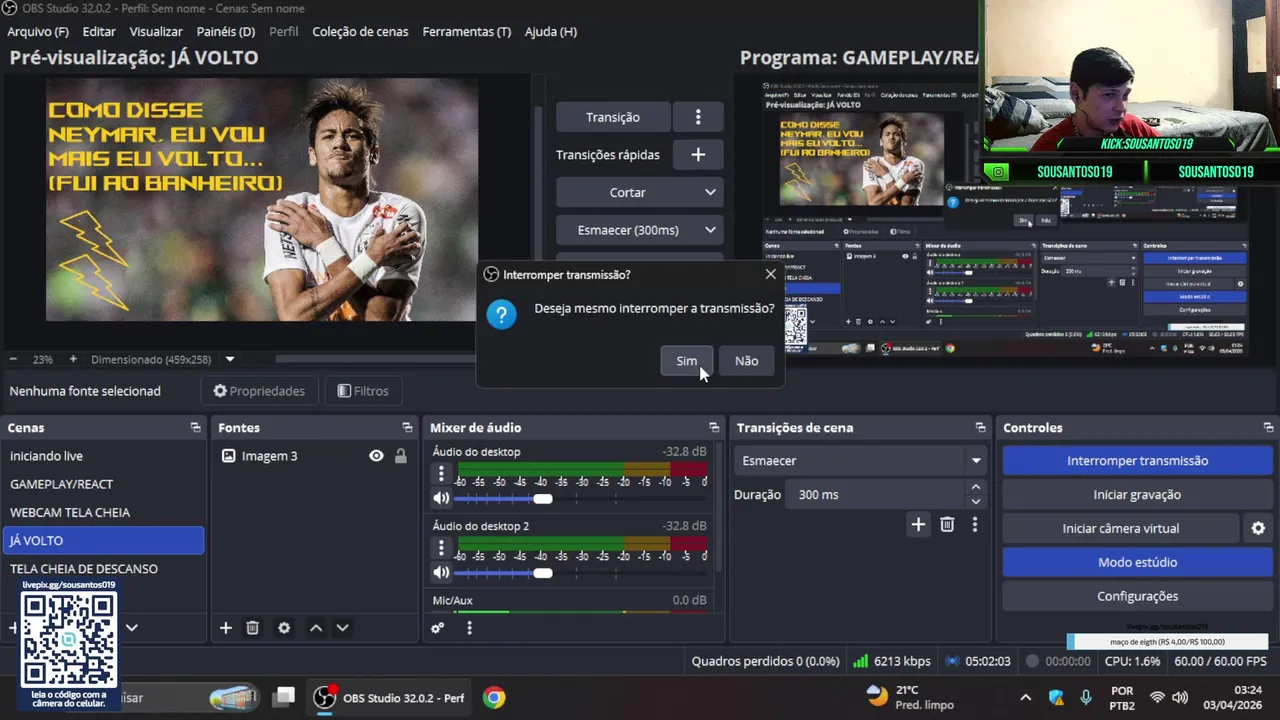
Task: Open Áudio do desktop 2 options menu
Action: coord(441,548)
